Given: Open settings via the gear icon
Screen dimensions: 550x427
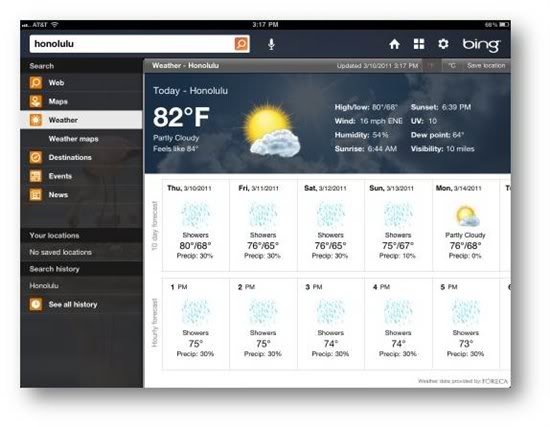Looking at the screenshot, I should (443, 44).
